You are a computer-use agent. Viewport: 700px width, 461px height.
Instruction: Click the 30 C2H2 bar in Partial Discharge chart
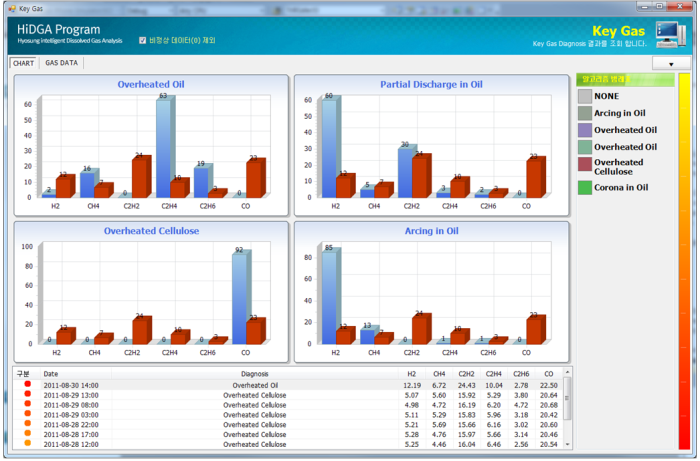[405, 172]
